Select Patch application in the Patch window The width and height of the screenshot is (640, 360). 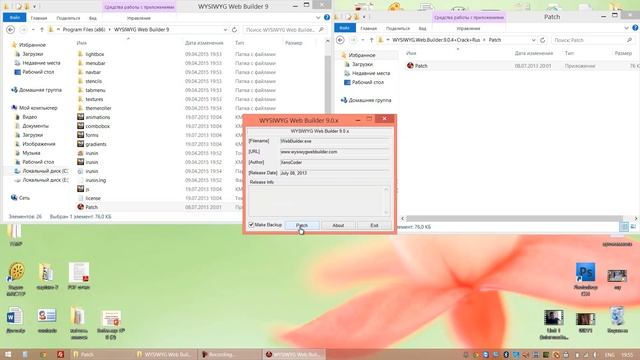421,66
